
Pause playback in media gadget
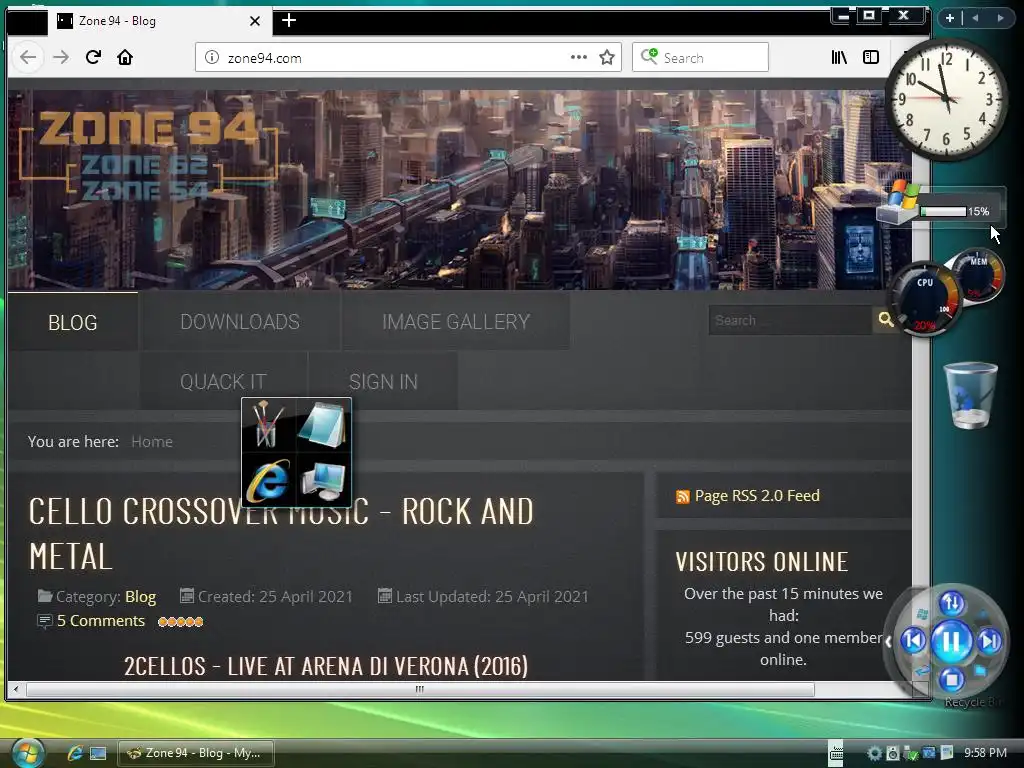[x=951, y=642]
